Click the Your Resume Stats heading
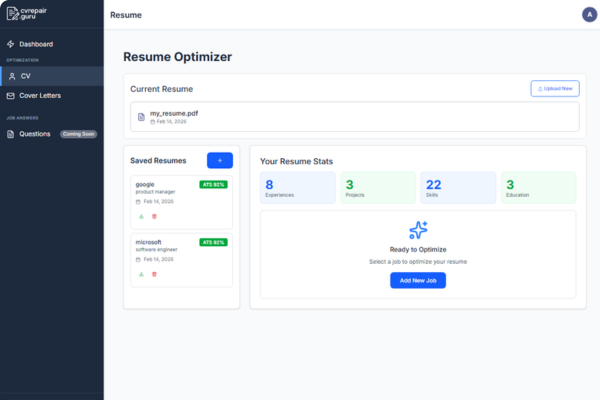 coord(297,162)
